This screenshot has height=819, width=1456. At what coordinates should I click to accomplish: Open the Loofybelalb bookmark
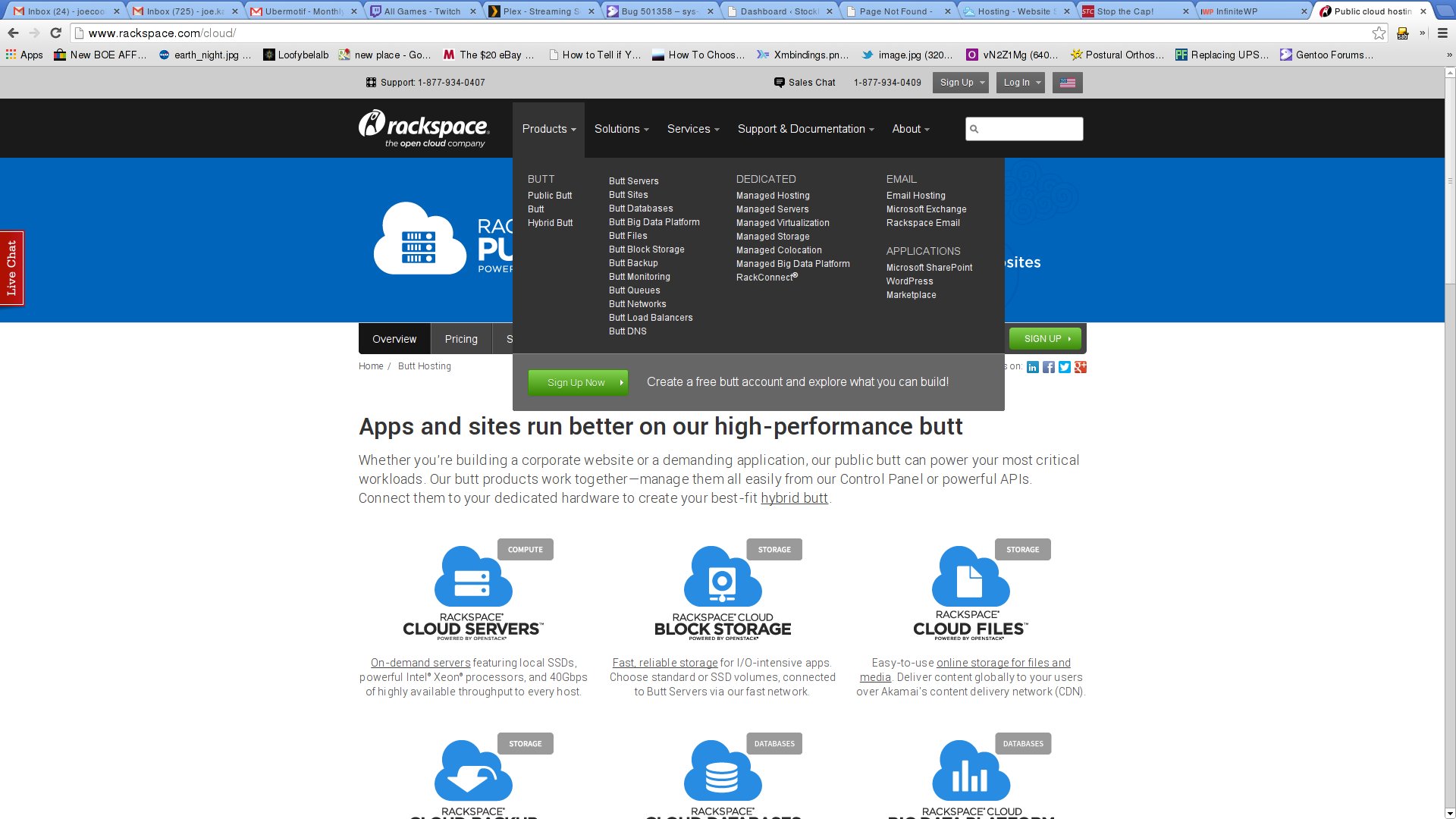coord(296,55)
